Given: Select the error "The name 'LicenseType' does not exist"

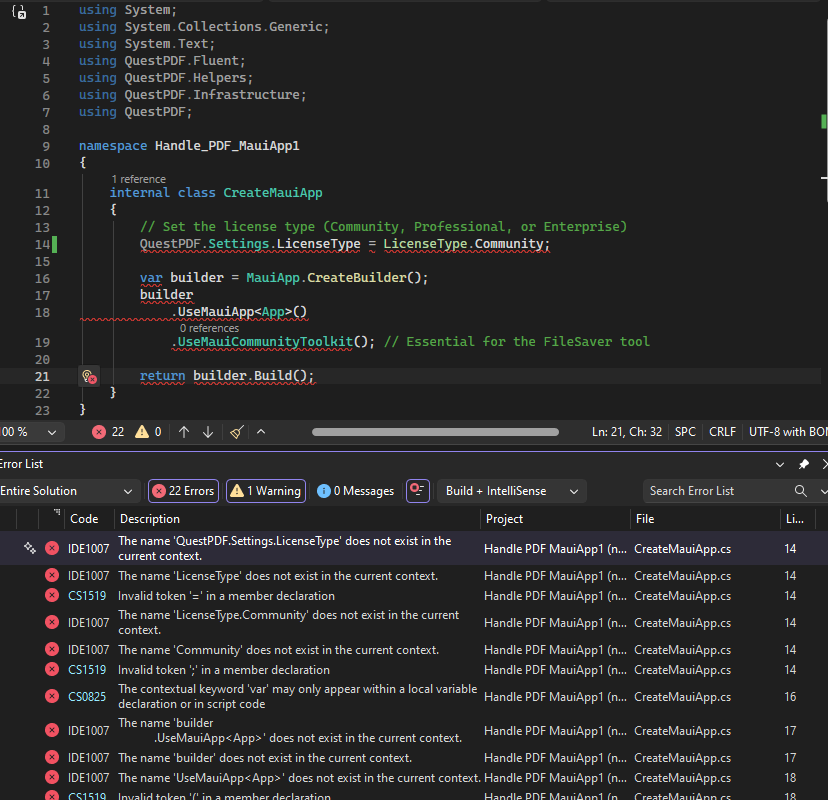Looking at the screenshot, I should (414, 576).
